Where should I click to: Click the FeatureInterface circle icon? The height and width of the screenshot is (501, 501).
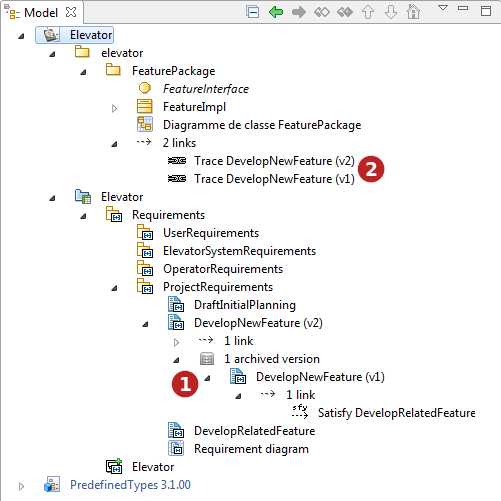(145, 88)
